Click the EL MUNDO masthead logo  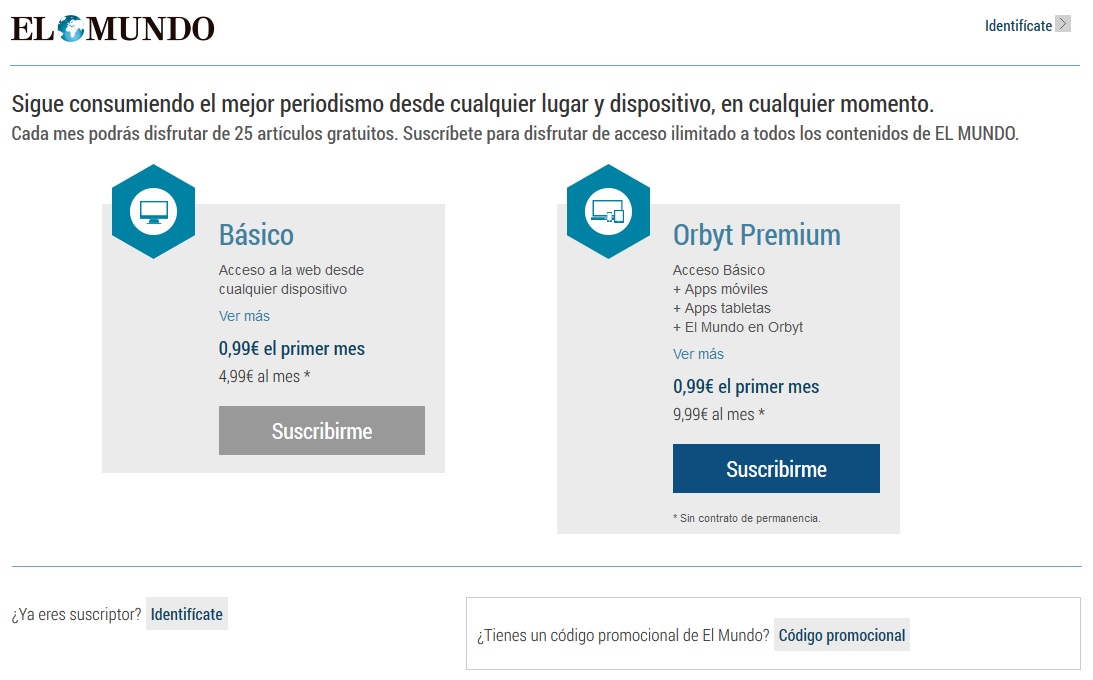tap(112, 28)
